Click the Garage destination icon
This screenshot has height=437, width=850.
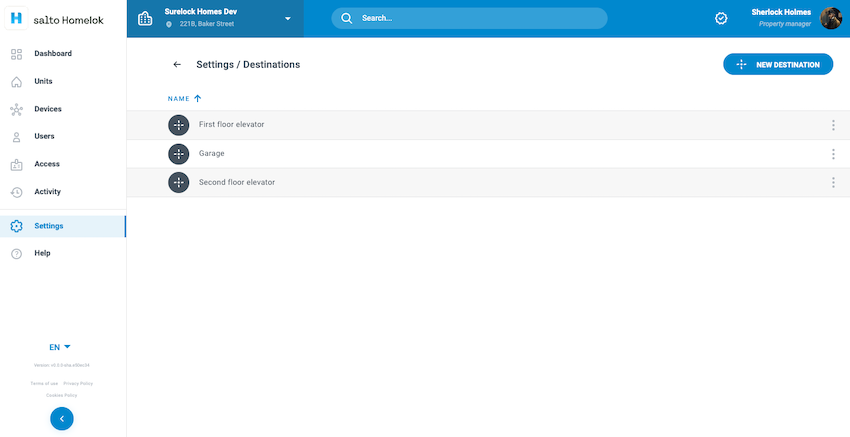[178, 154]
